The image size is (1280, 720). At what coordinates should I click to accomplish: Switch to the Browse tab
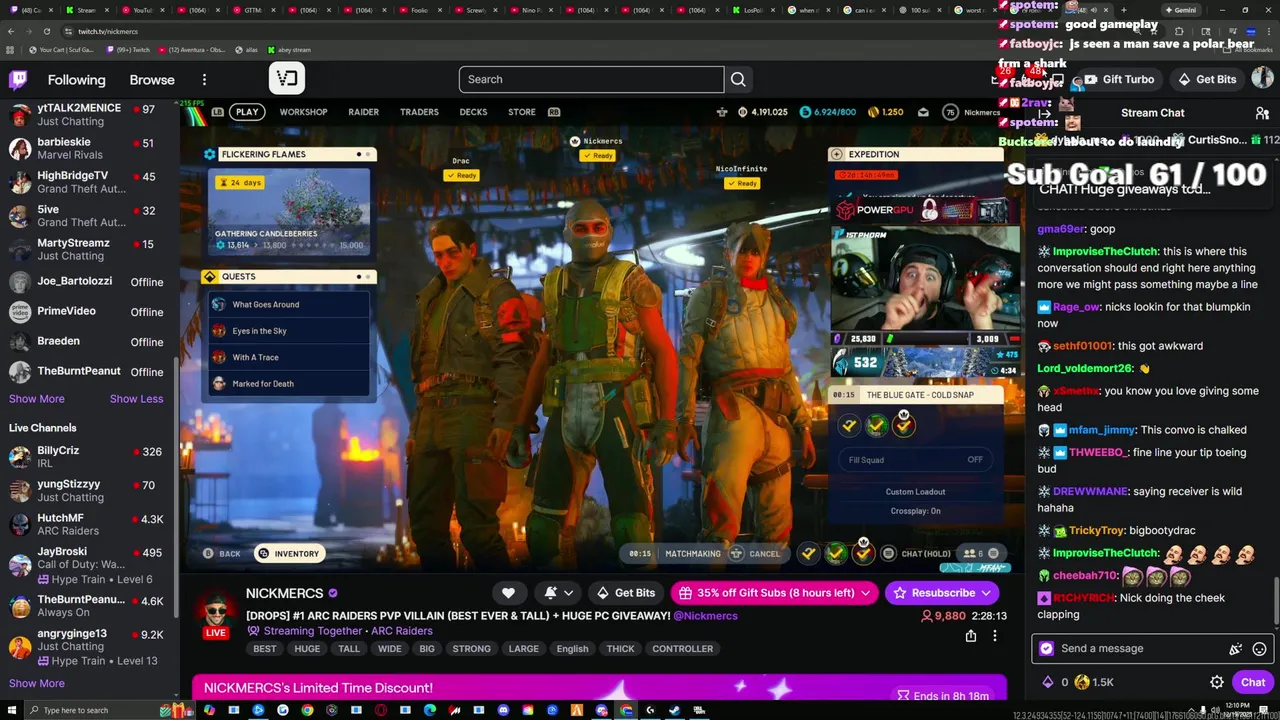tap(152, 80)
